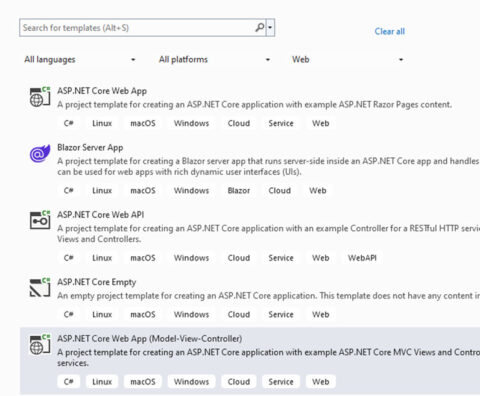Viewport: 480px width, 396px height.
Task: Select the Blazor Server App title
Action: pyautogui.click(x=90, y=148)
